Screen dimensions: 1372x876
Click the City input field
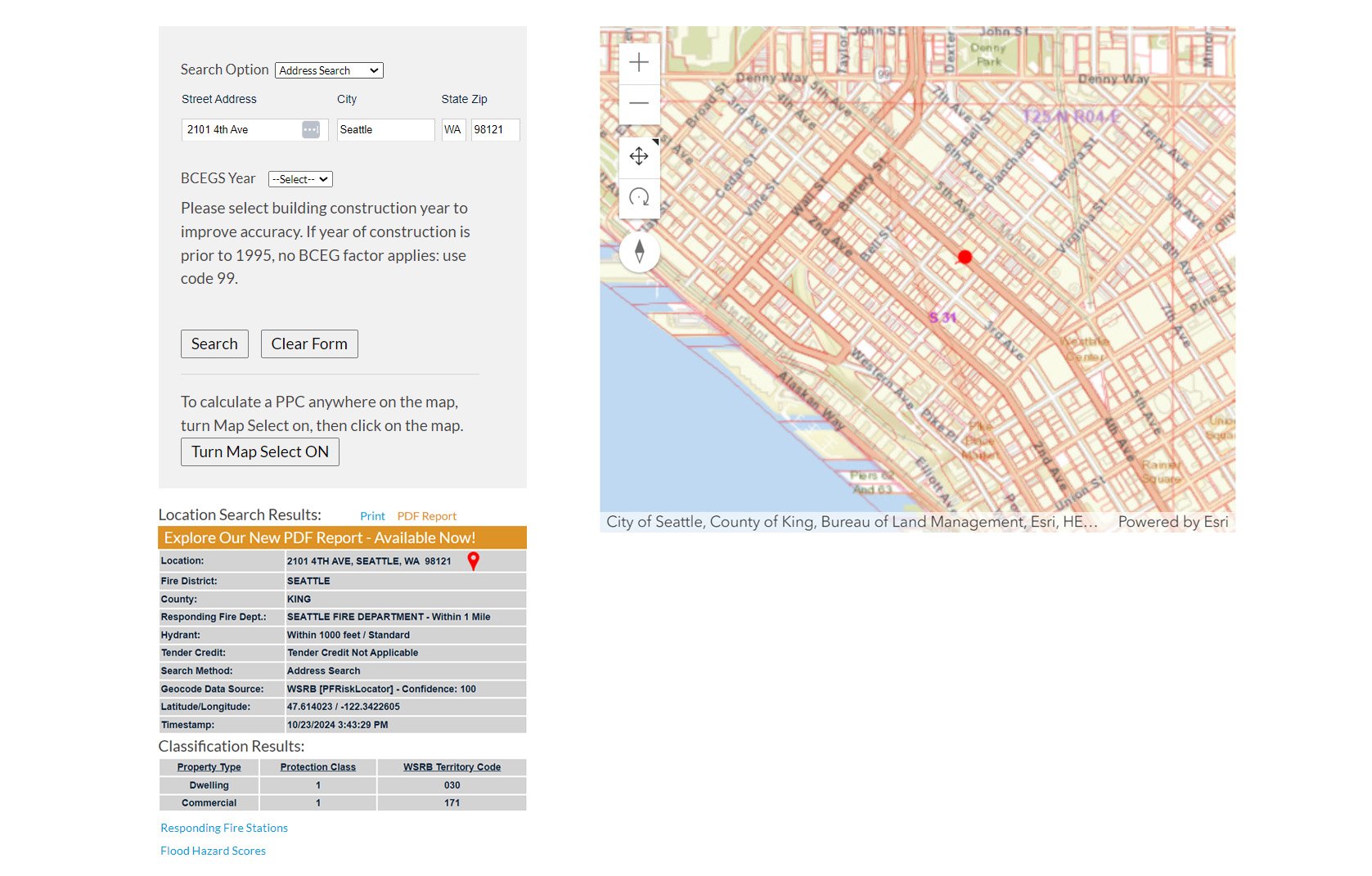coord(385,130)
